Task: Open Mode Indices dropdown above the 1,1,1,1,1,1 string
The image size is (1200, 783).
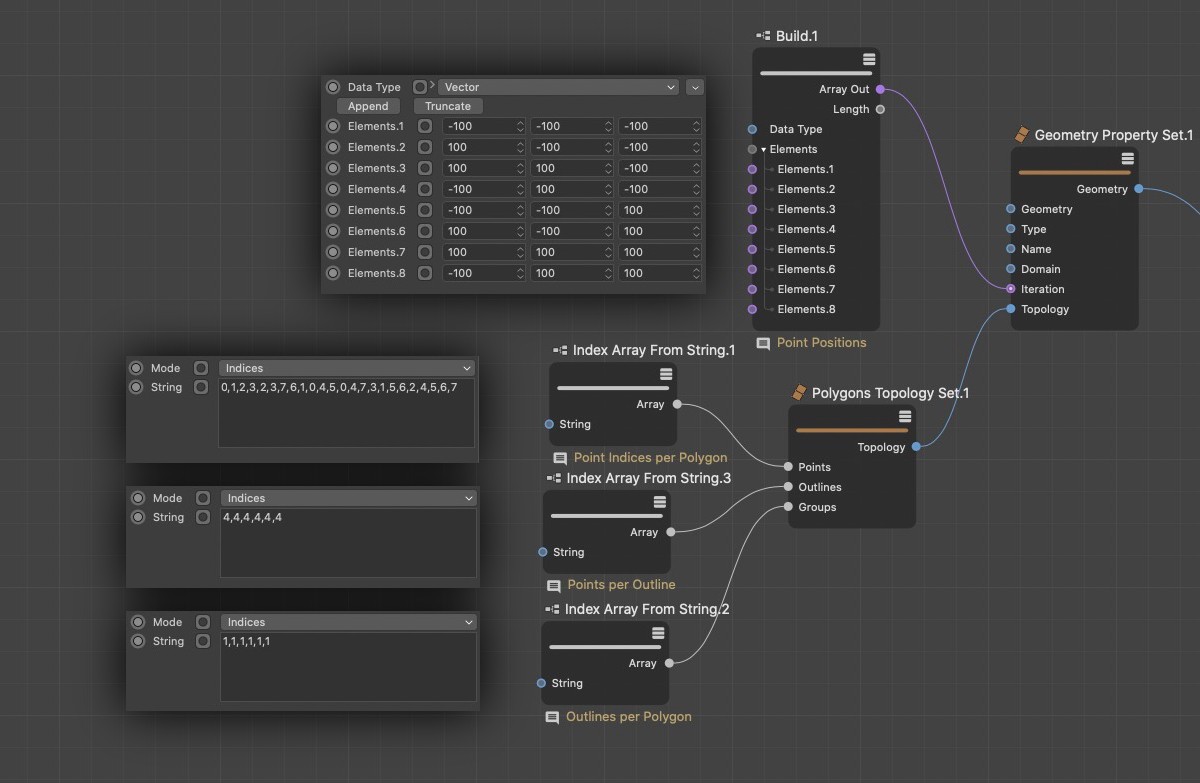Action: point(348,622)
